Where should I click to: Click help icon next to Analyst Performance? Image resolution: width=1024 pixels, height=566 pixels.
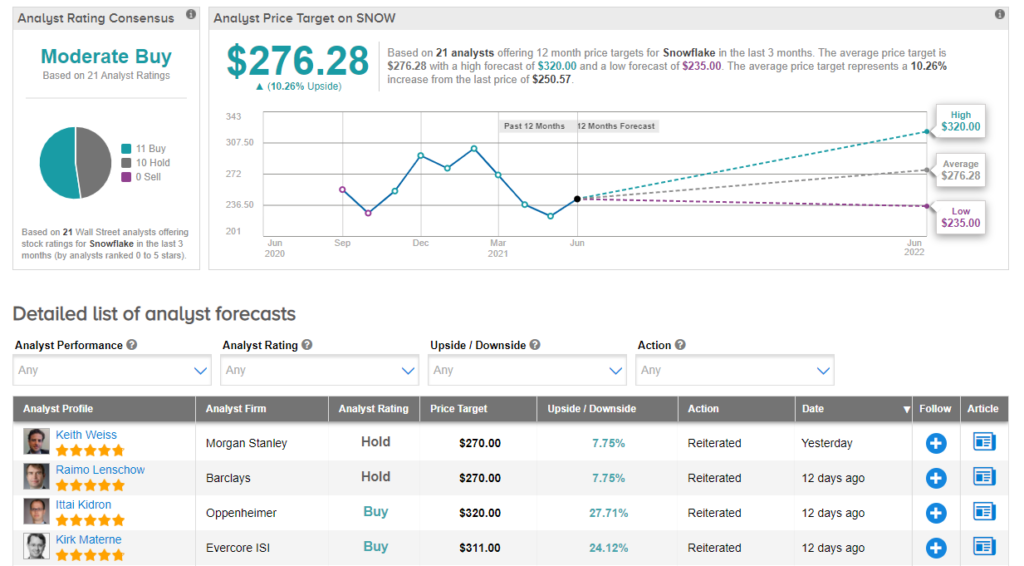pos(132,345)
